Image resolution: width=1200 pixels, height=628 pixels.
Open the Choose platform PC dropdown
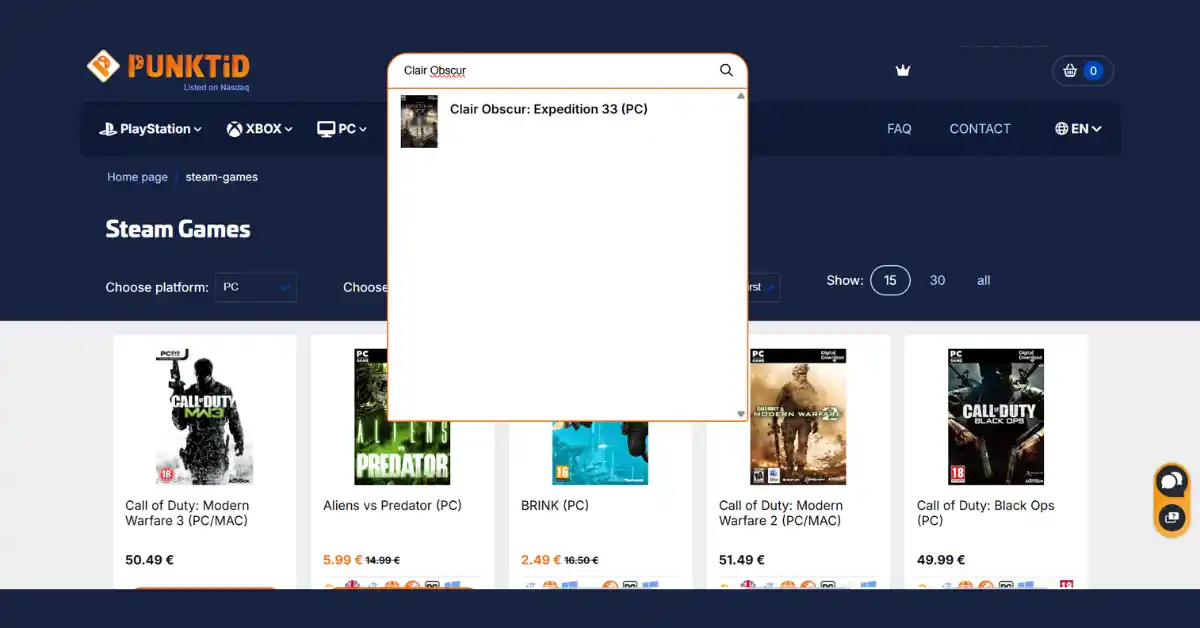point(256,287)
